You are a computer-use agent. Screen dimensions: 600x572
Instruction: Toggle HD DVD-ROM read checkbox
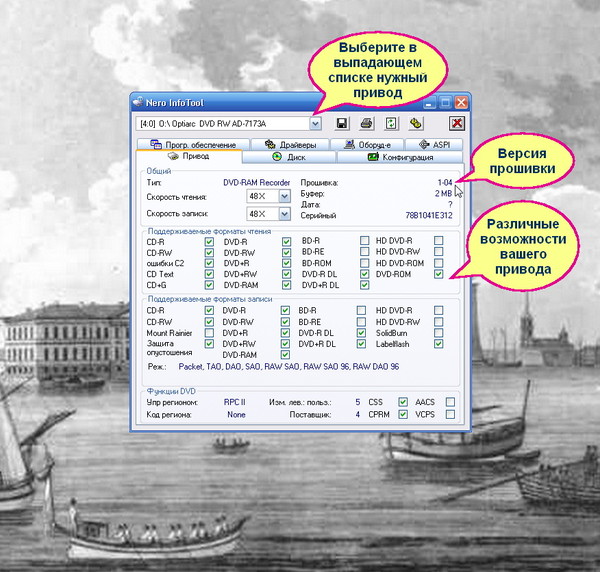pyautogui.click(x=439, y=263)
